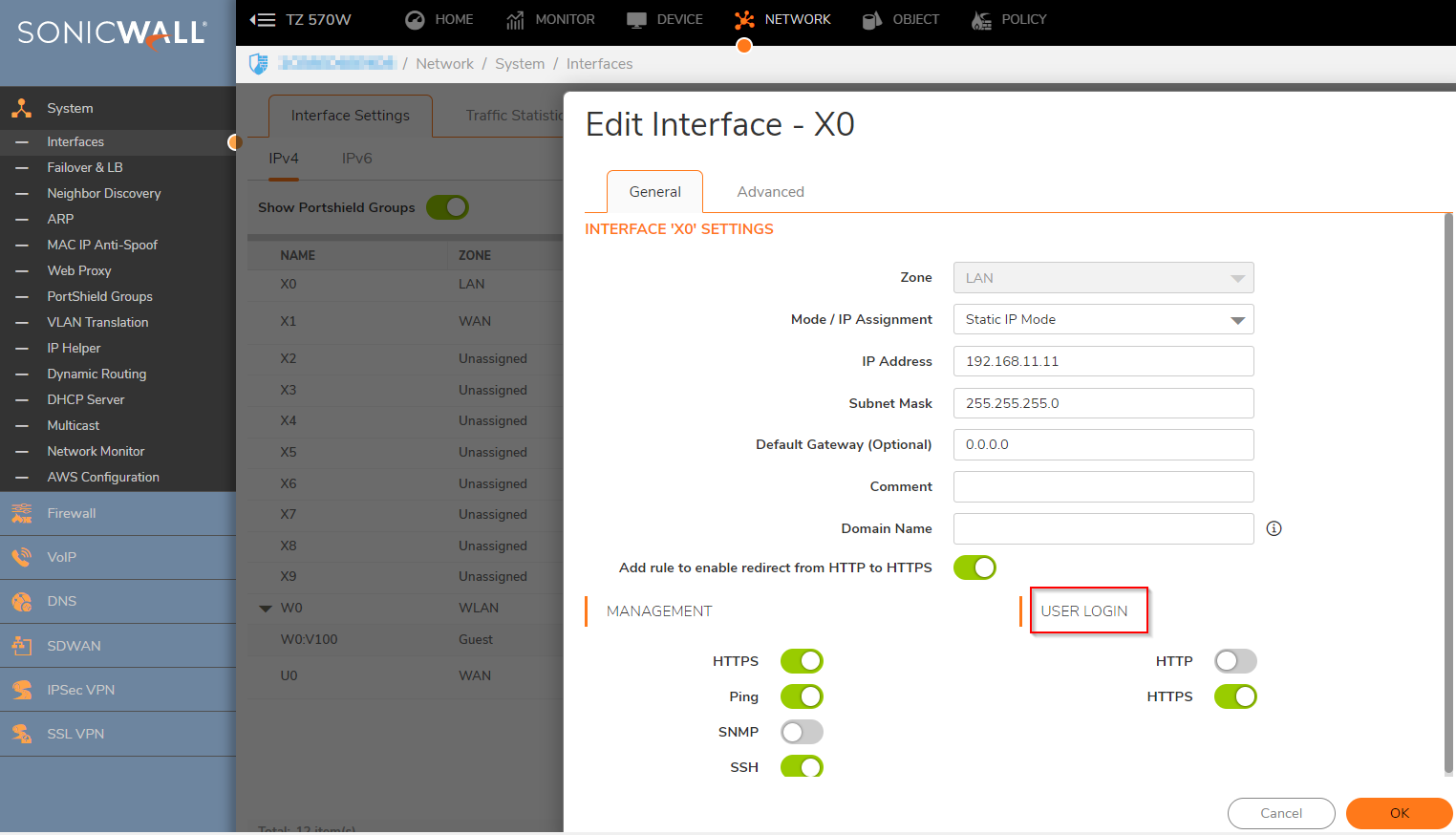Click the SSL VPN sidebar icon
This screenshot has width=1456, height=835.
(21, 734)
